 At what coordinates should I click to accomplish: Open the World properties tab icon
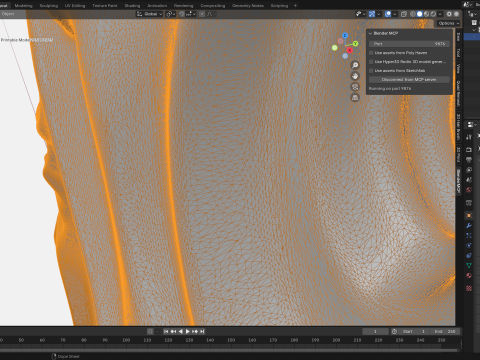(x=469, y=190)
